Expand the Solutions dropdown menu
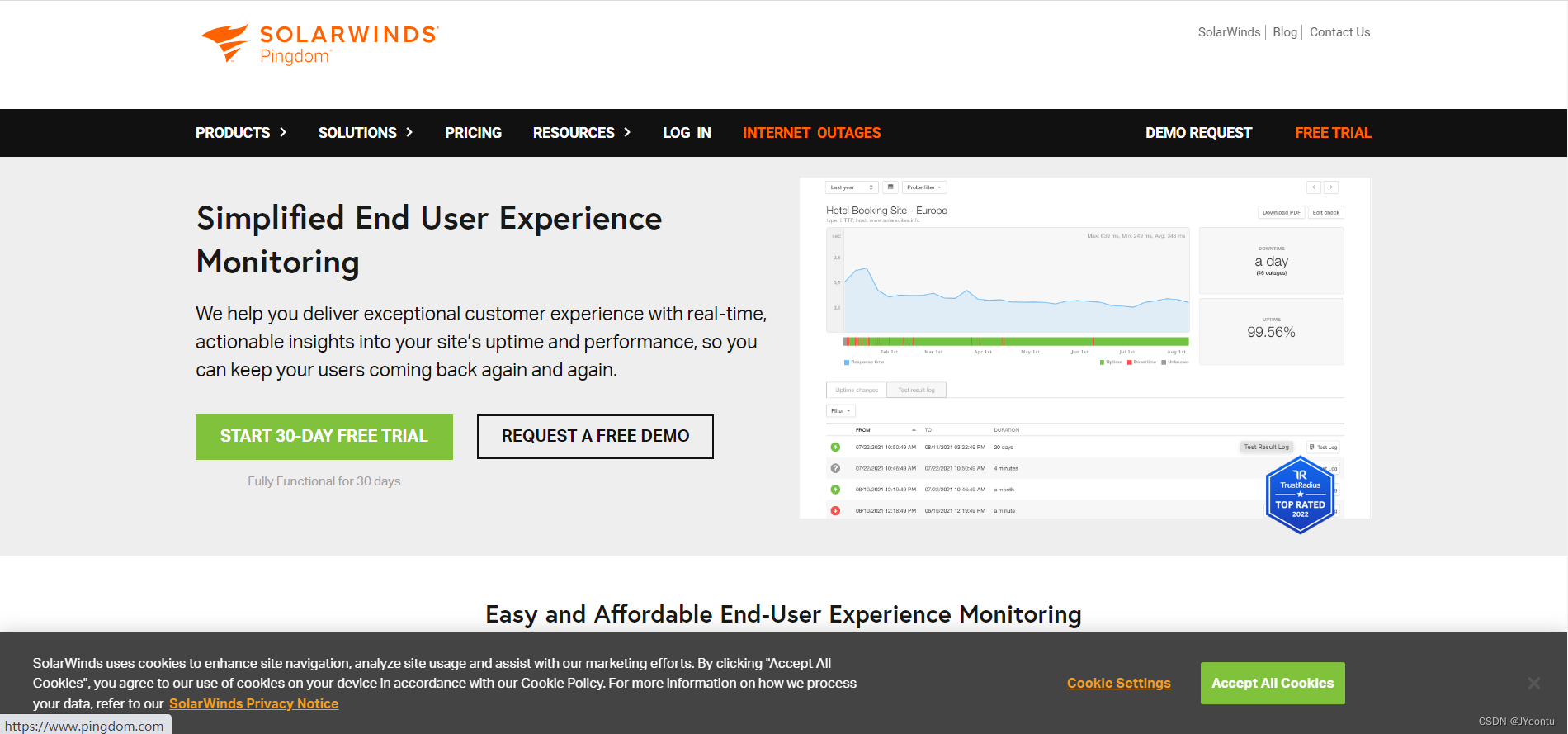The width and height of the screenshot is (1568, 734). tap(365, 133)
